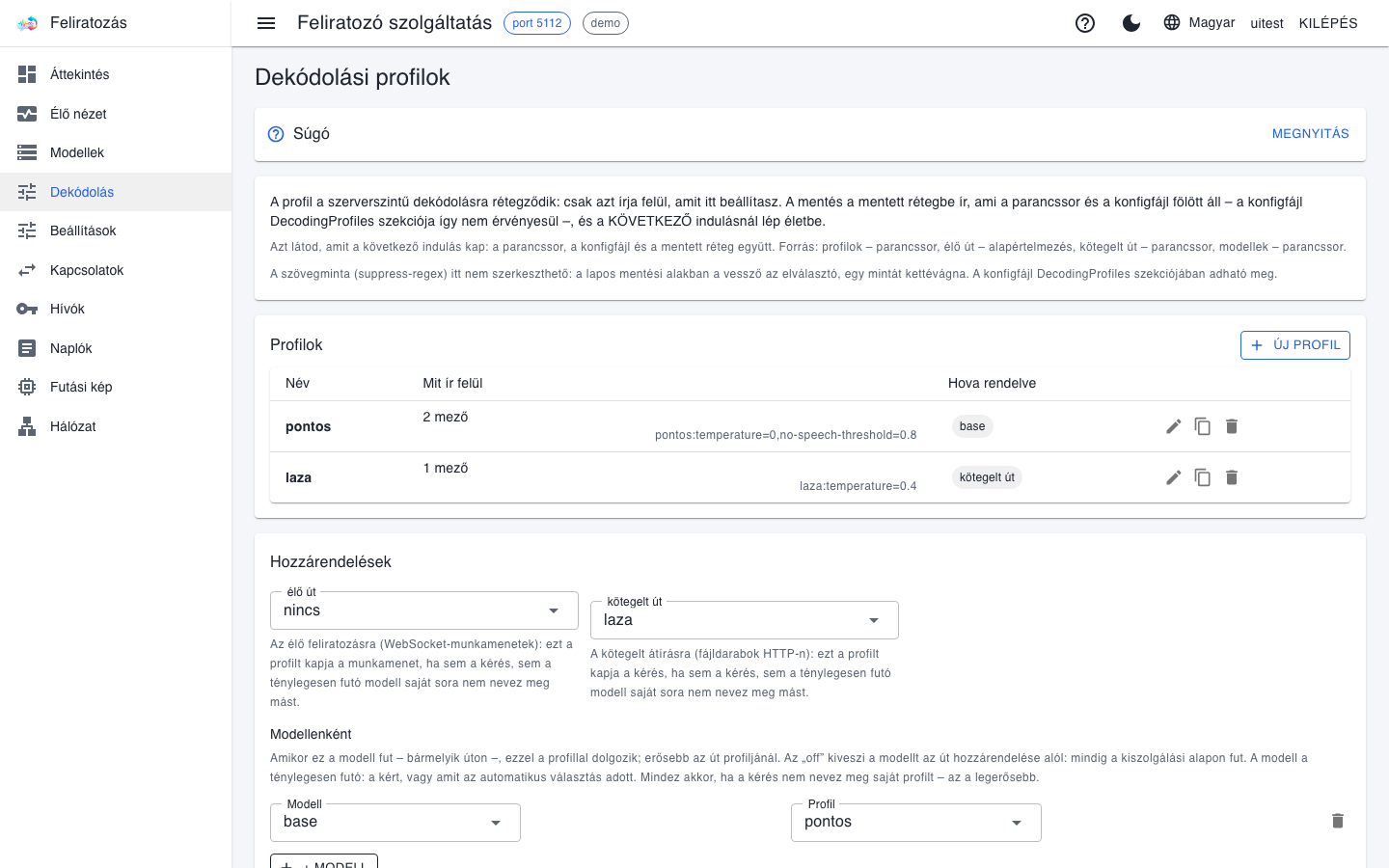Click the laza profile name

point(298,477)
